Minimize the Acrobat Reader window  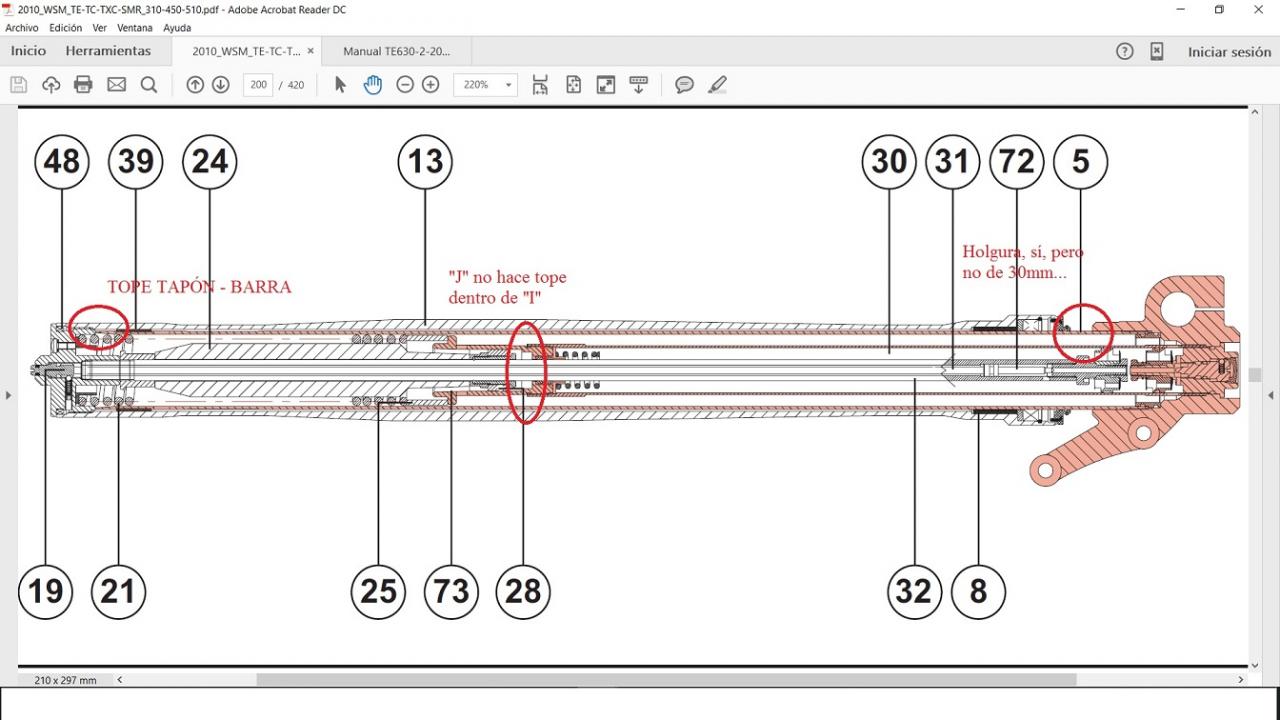[1182, 9]
